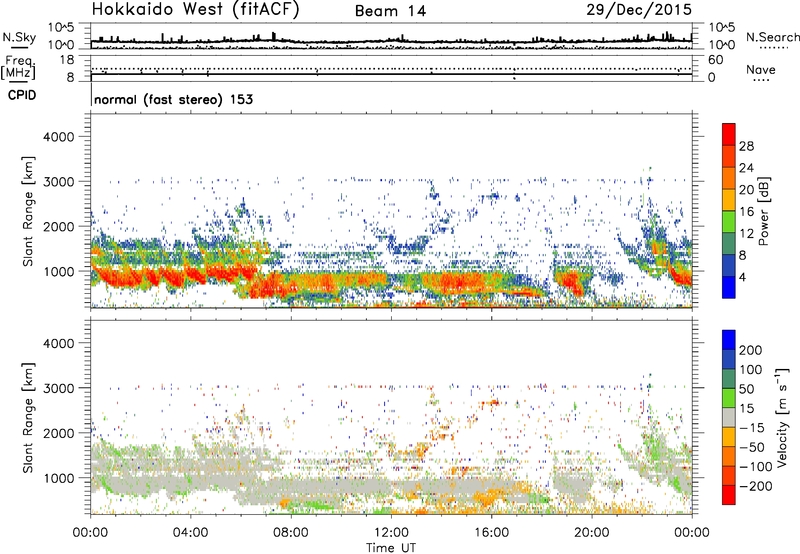Click the '3000' tick label of velocity panel
Screen dimensions: 800x554
(x=59, y=388)
